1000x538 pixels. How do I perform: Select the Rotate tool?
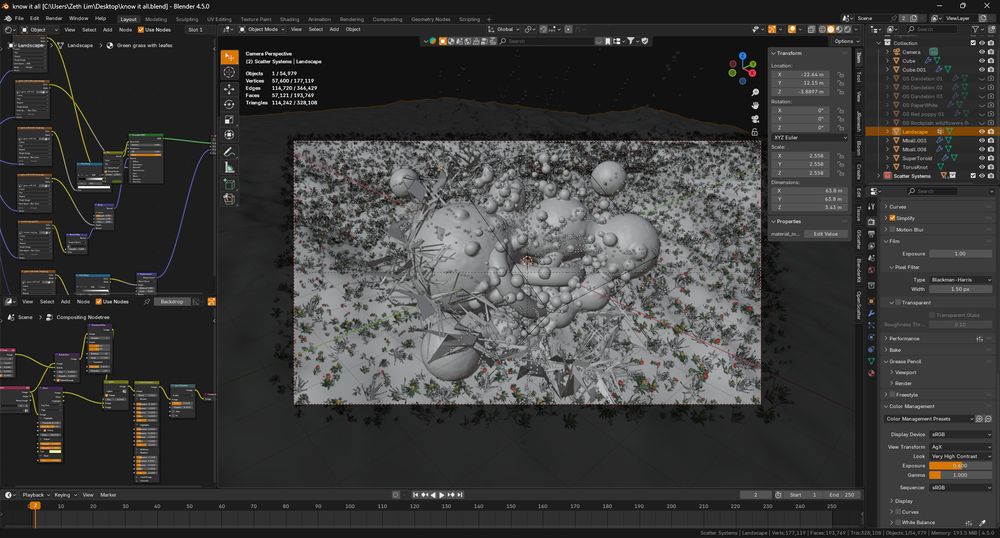click(x=230, y=105)
